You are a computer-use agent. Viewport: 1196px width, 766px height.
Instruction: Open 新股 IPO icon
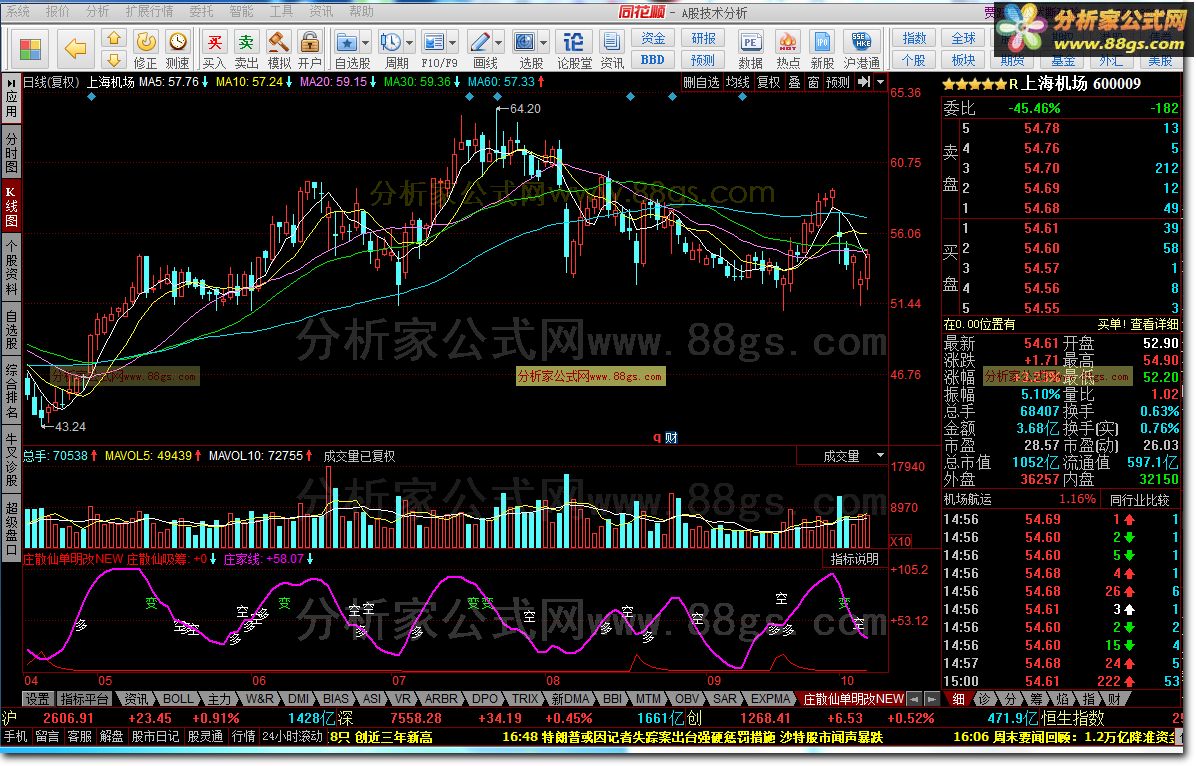tap(822, 41)
